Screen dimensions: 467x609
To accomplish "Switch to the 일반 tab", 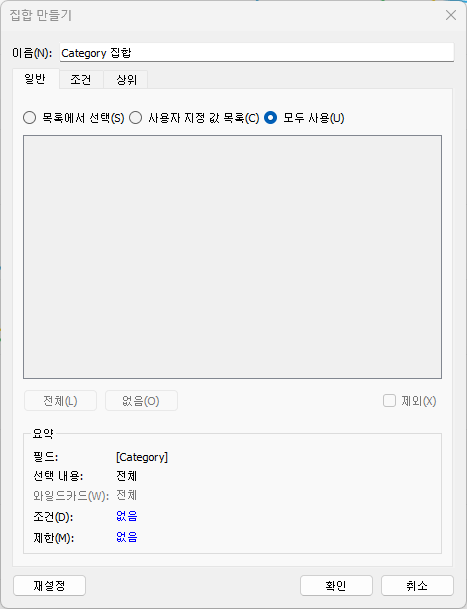I will tap(36, 79).
